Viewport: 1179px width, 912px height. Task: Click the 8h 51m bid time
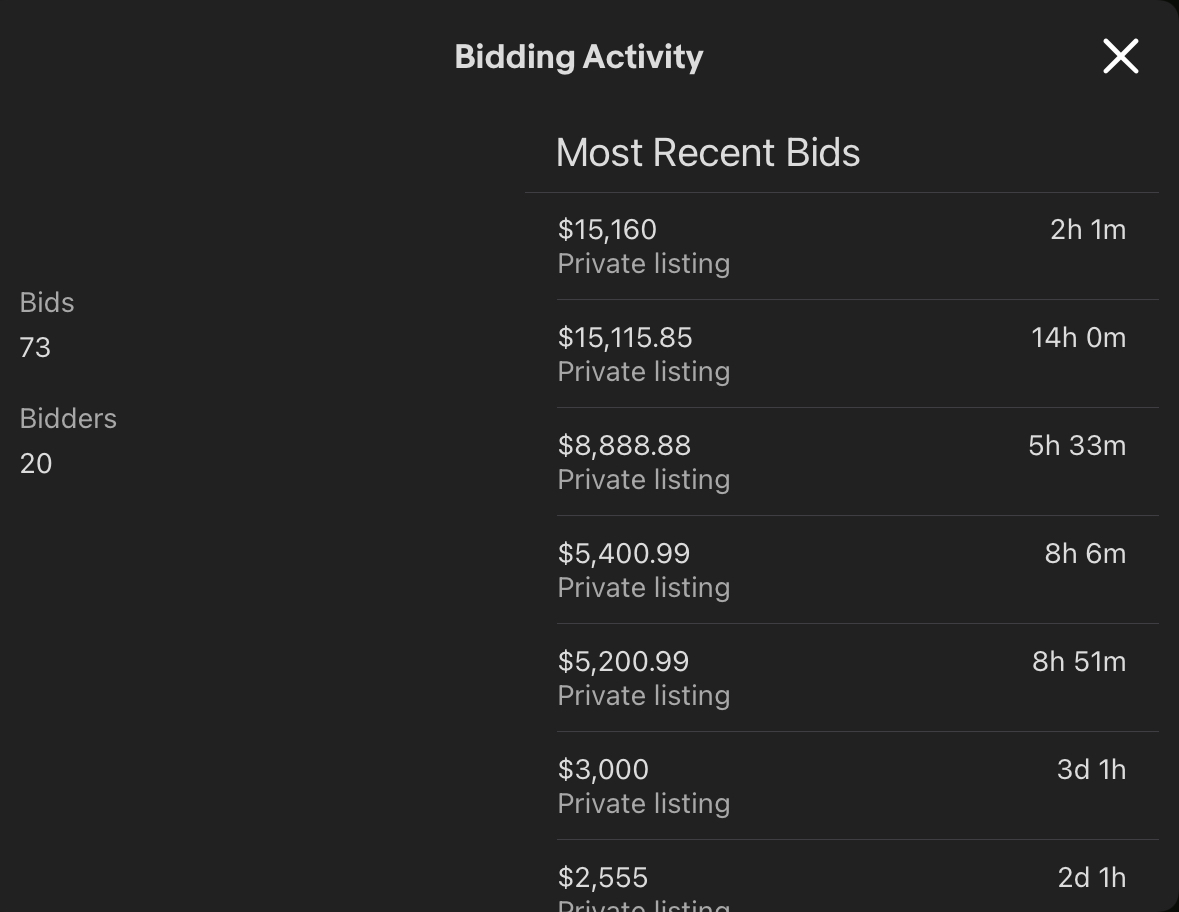1078,662
